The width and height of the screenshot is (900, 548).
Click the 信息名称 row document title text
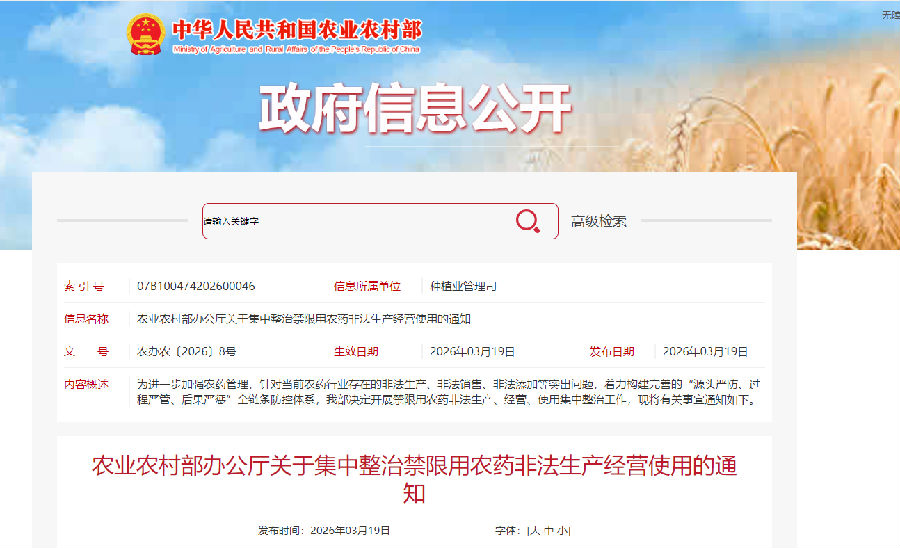point(304,318)
